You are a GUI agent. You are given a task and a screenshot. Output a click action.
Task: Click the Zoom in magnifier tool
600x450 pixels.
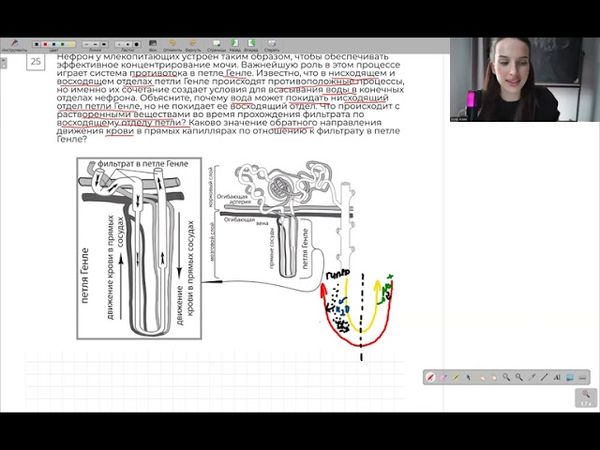(507, 377)
